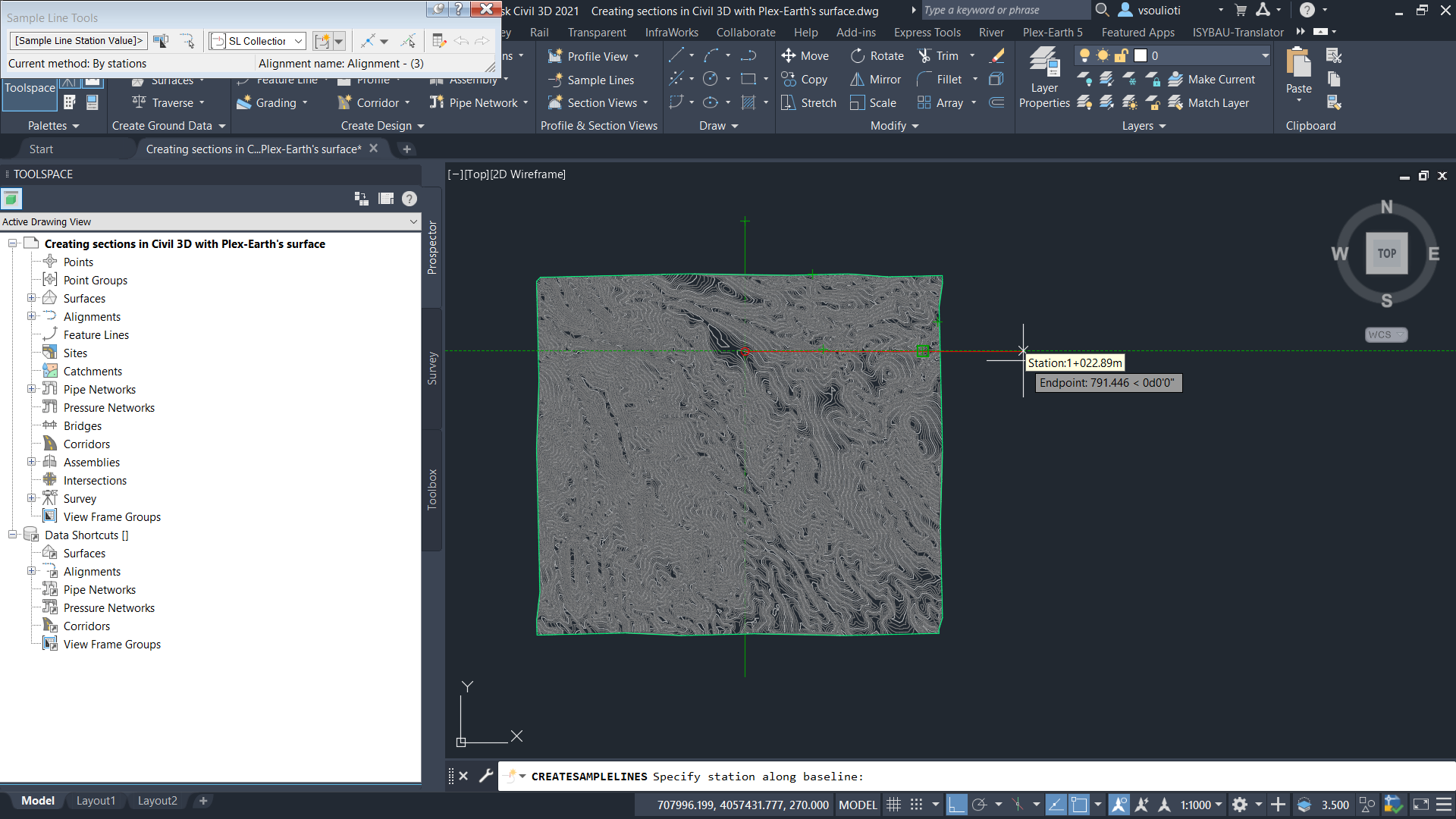The height and width of the screenshot is (819, 1456).
Task: Click the Customize command line wrench icon
Action: pos(485,776)
